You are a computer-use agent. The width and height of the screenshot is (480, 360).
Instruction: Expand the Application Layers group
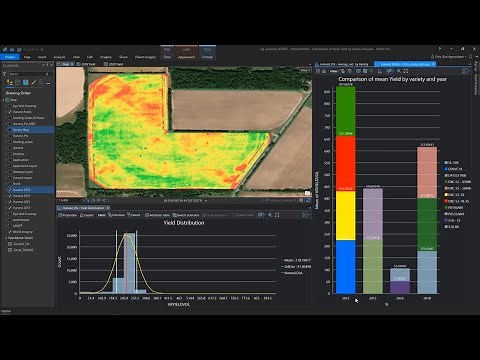(x=6, y=166)
